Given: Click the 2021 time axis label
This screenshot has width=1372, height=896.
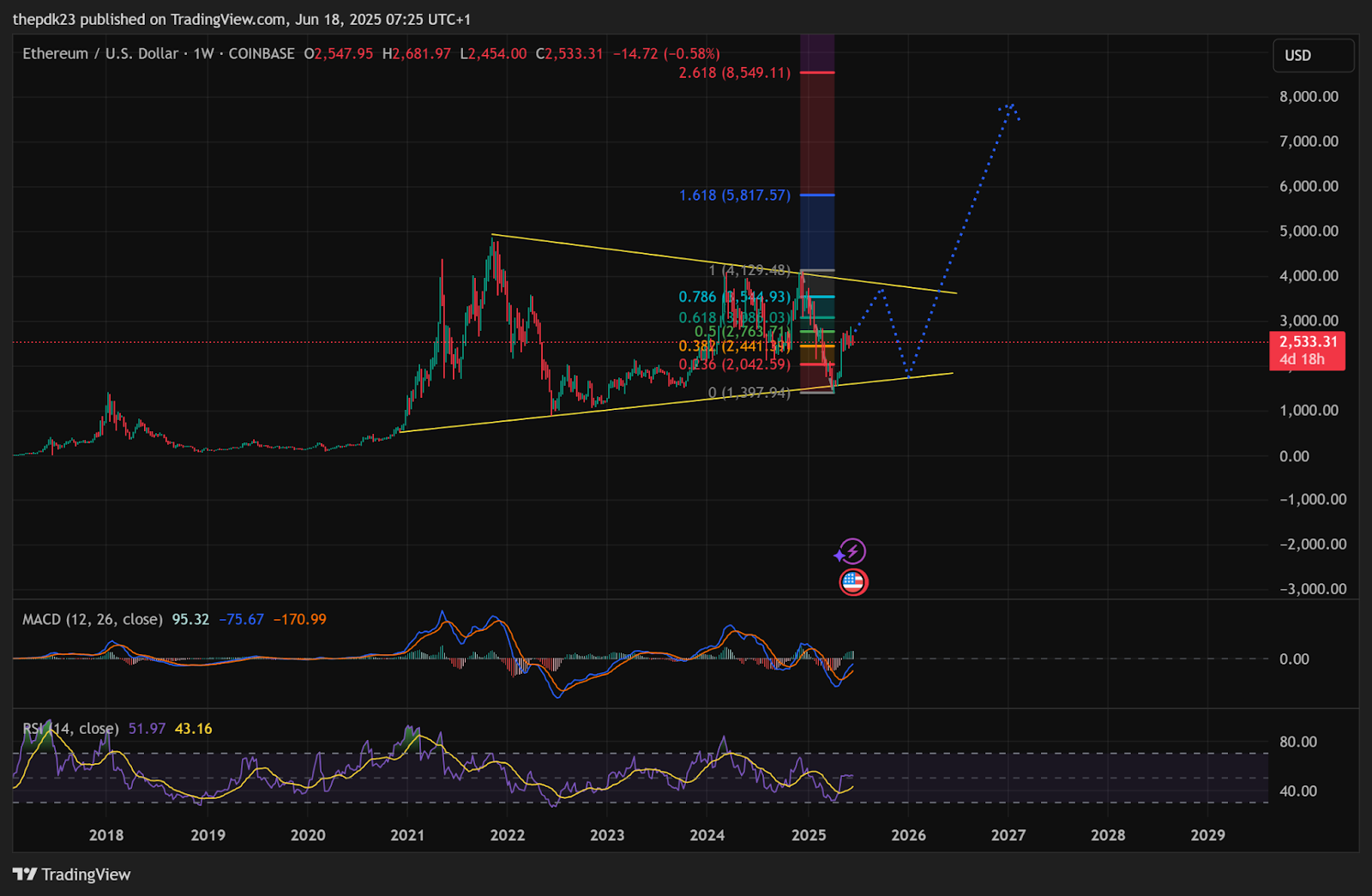Looking at the screenshot, I should (x=407, y=835).
